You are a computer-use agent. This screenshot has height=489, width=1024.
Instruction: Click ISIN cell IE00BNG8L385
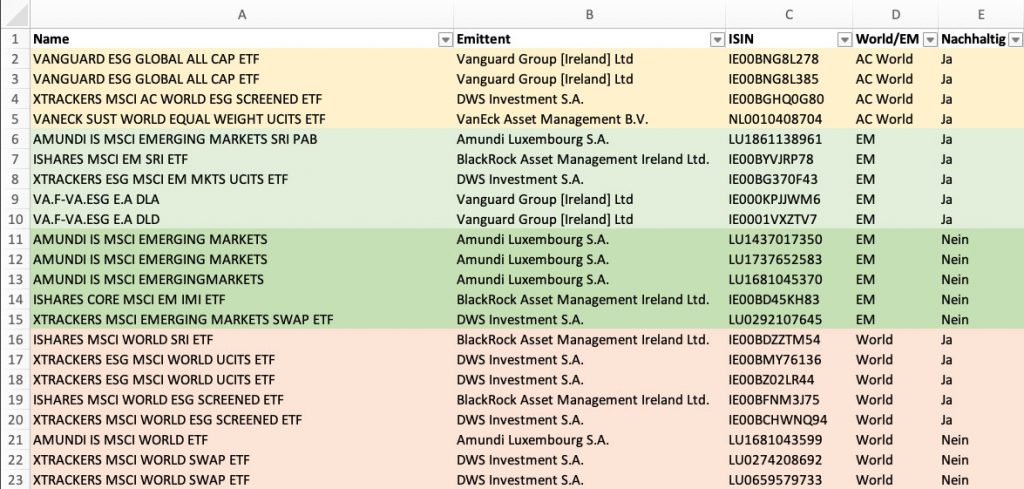[789, 79]
